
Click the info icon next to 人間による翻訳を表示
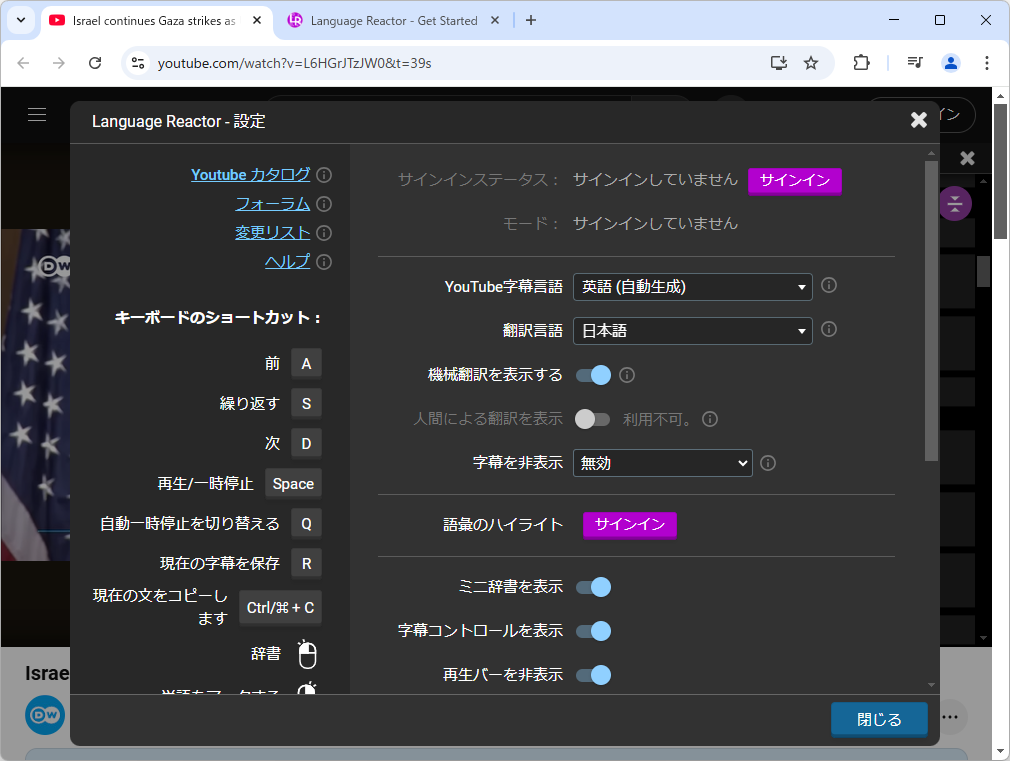coord(710,418)
